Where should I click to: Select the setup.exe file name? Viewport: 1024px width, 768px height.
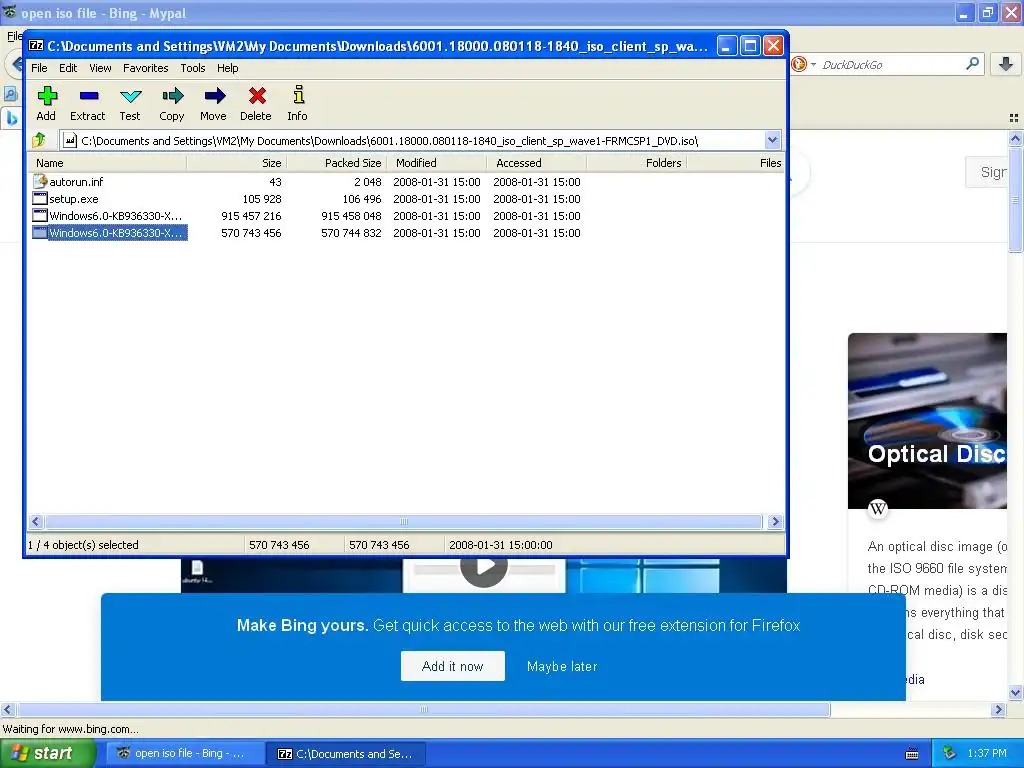click(x=74, y=199)
